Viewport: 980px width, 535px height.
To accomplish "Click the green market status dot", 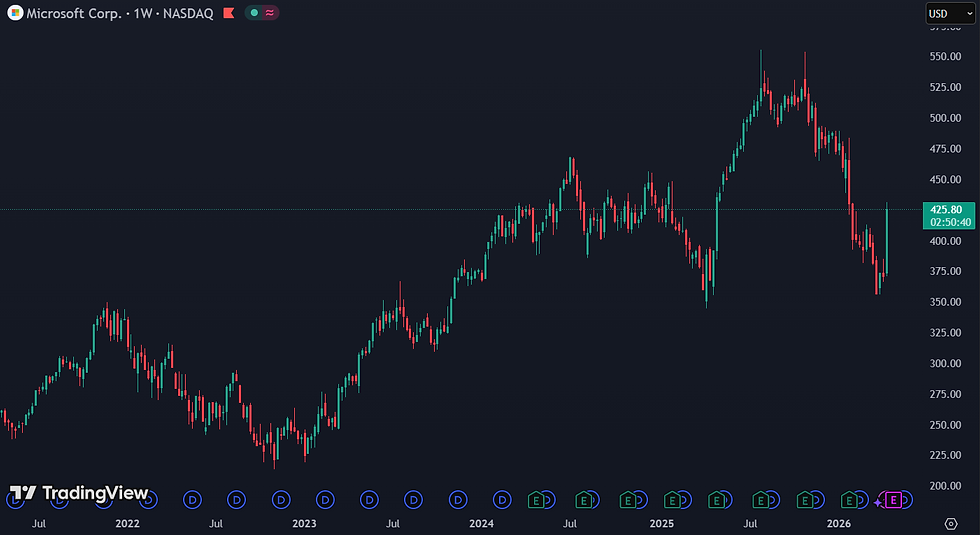I will (x=254, y=12).
